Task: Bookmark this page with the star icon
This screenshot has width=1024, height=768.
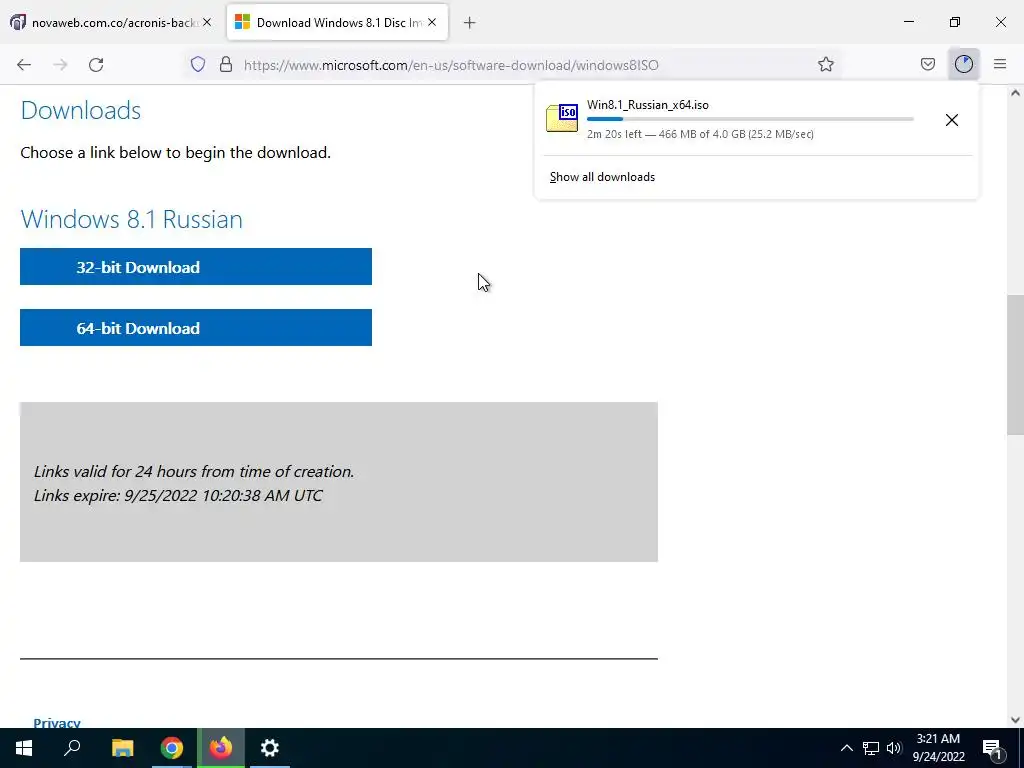Action: [x=825, y=64]
